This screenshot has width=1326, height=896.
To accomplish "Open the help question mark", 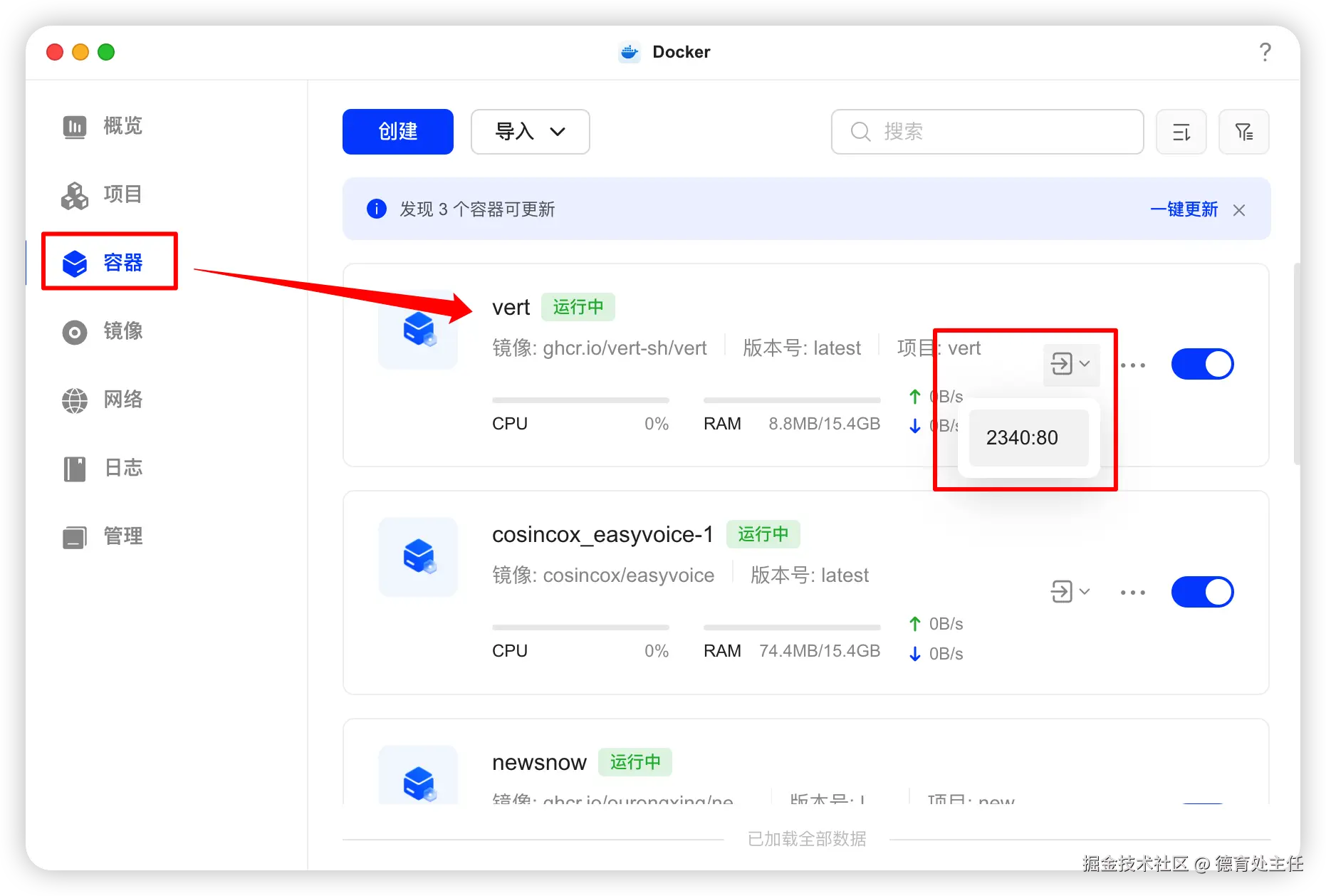I will click(x=1265, y=52).
